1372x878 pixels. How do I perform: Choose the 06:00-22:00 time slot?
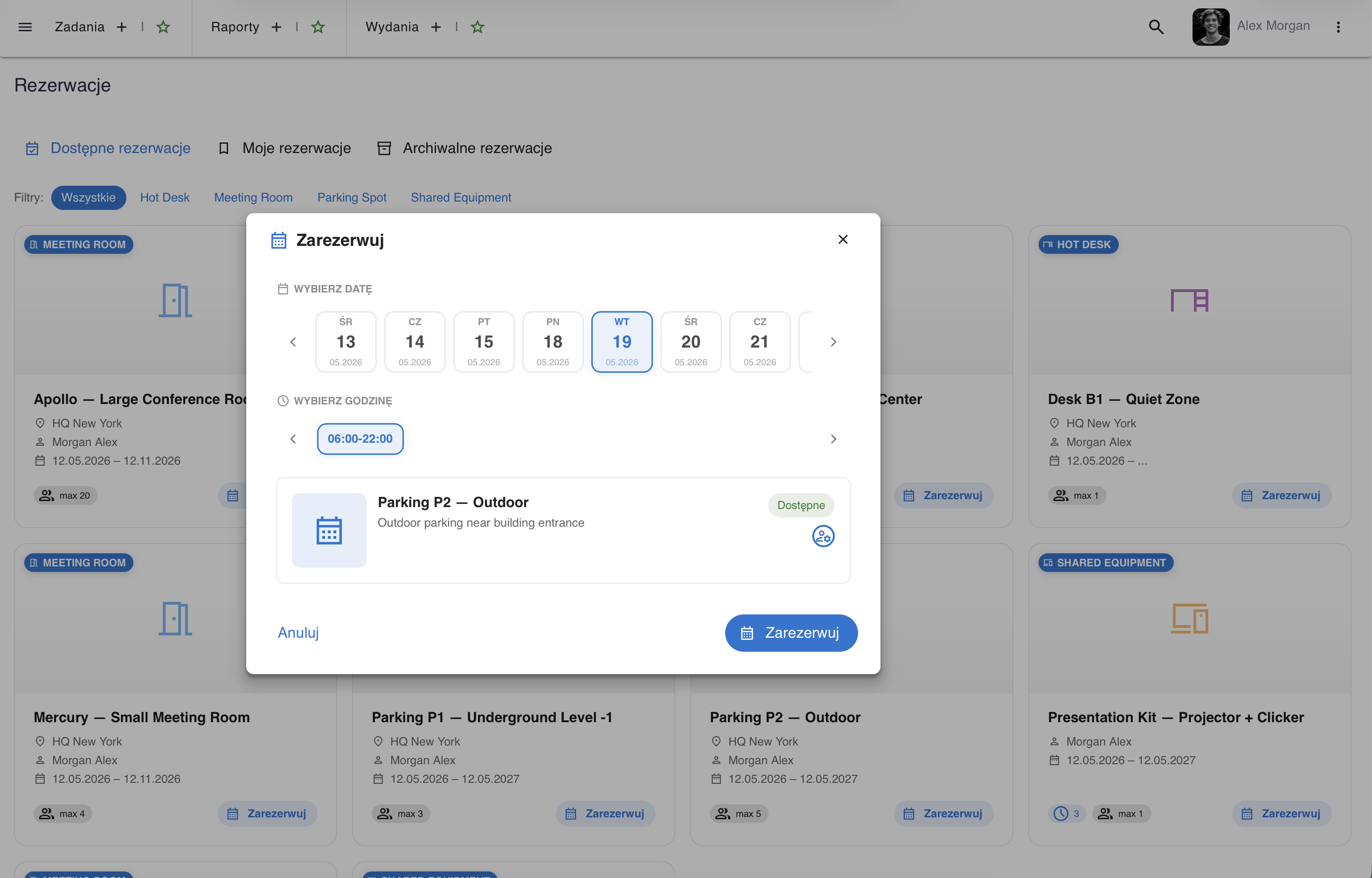360,439
